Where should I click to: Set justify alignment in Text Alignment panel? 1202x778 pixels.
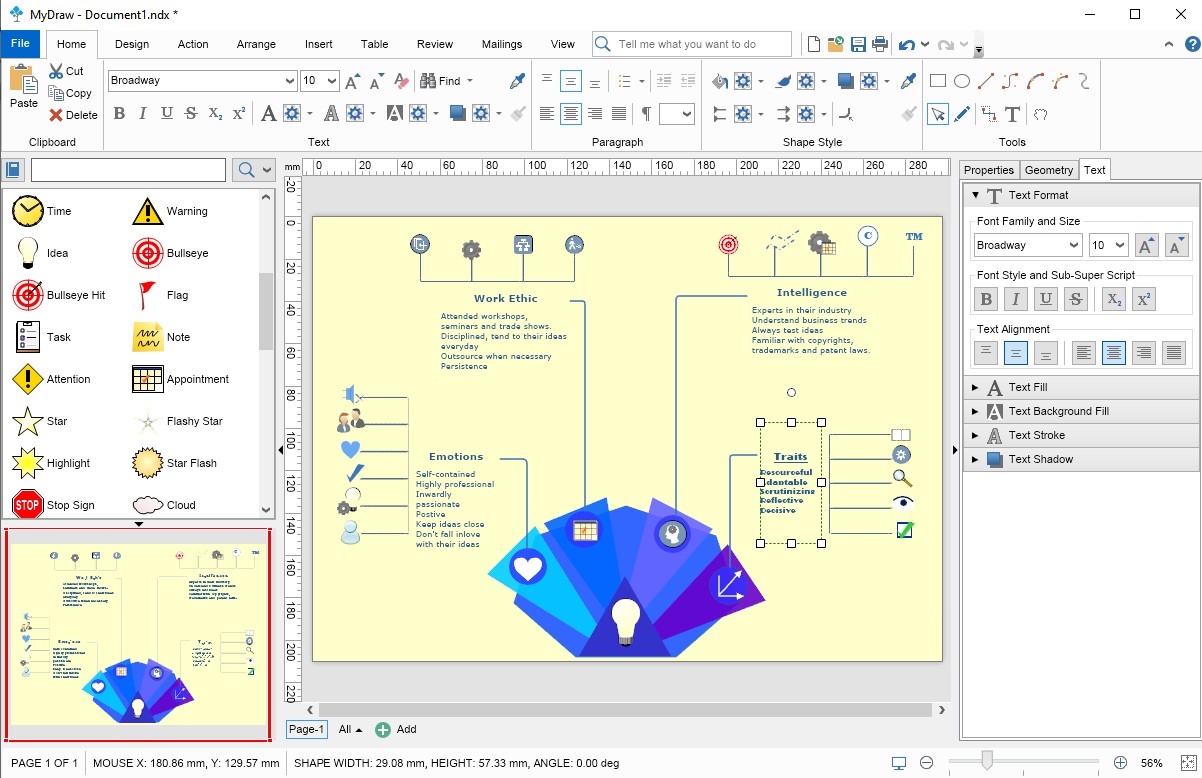click(x=1174, y=352)
